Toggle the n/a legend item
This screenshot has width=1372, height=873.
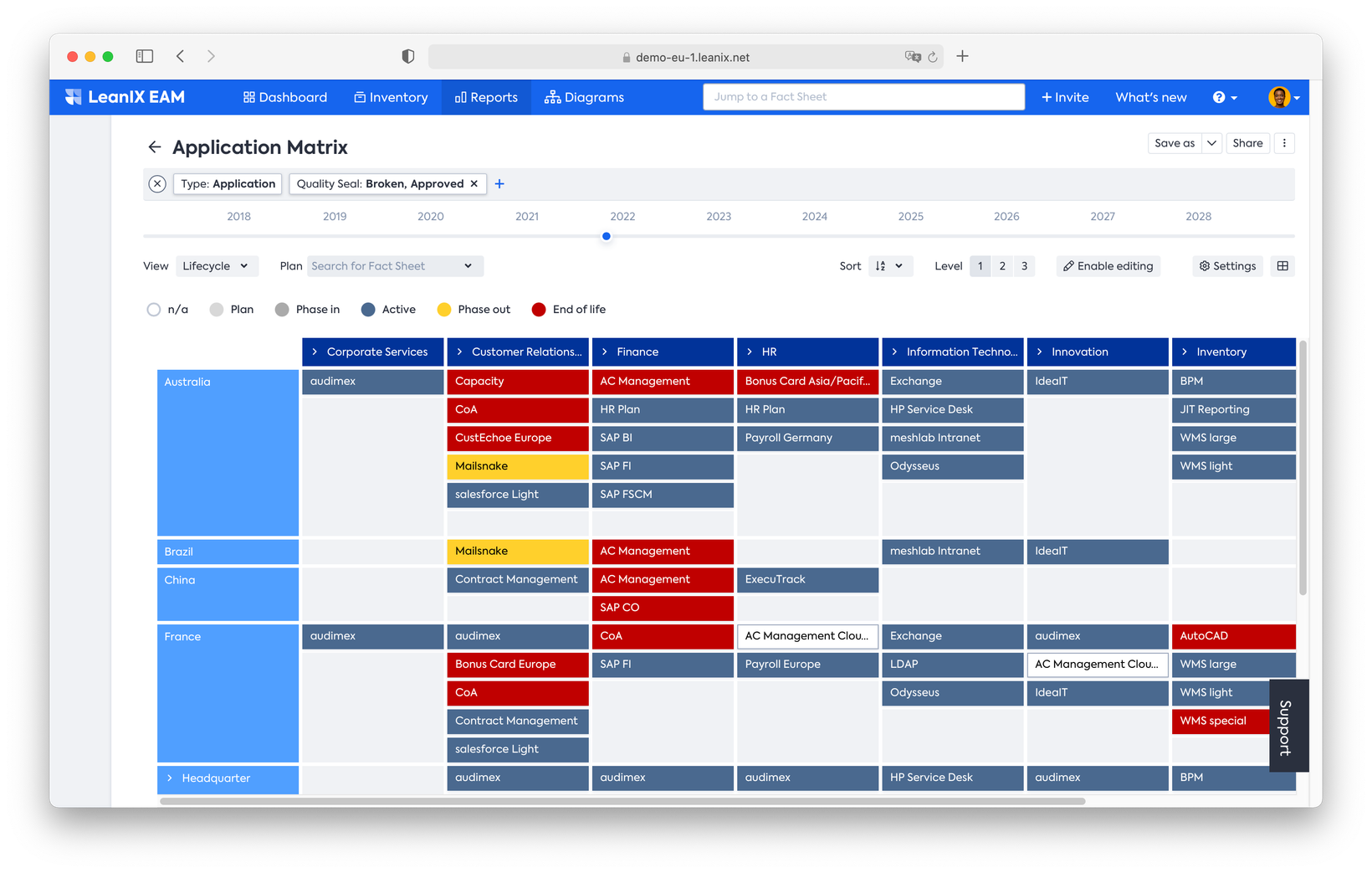(166, 310)
